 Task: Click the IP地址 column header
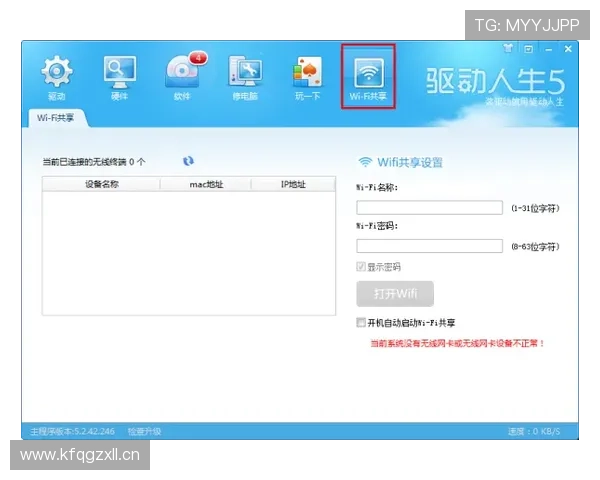coord(293,184)
